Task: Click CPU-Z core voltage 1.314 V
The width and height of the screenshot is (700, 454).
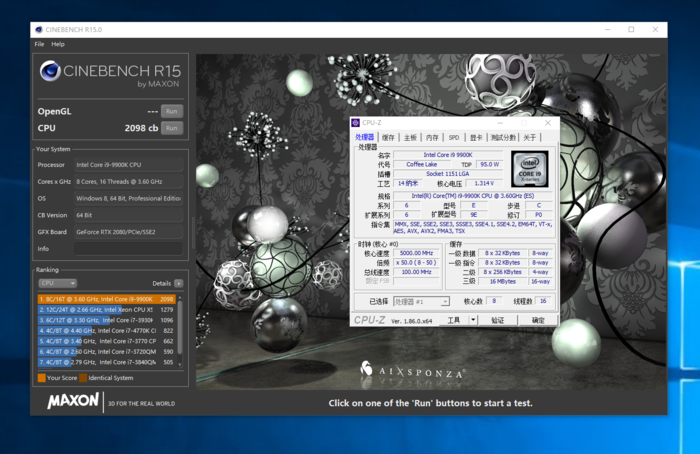Action: click(484, 183)
